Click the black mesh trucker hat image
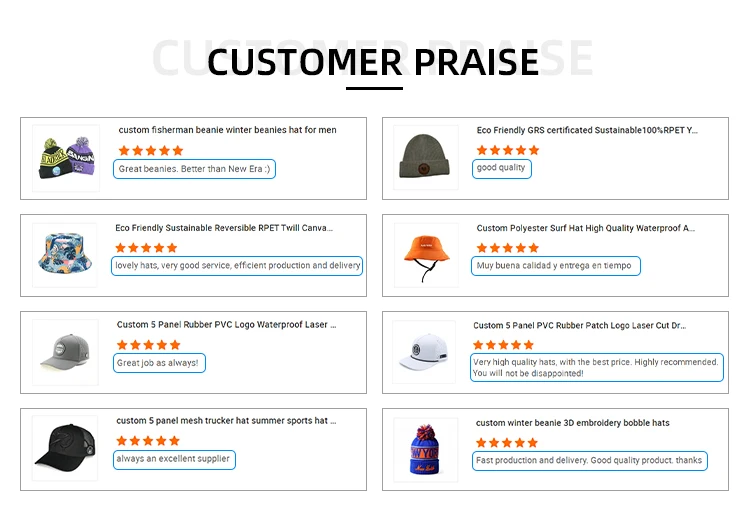This screenshot has height=510, width=750. point(65,449)
